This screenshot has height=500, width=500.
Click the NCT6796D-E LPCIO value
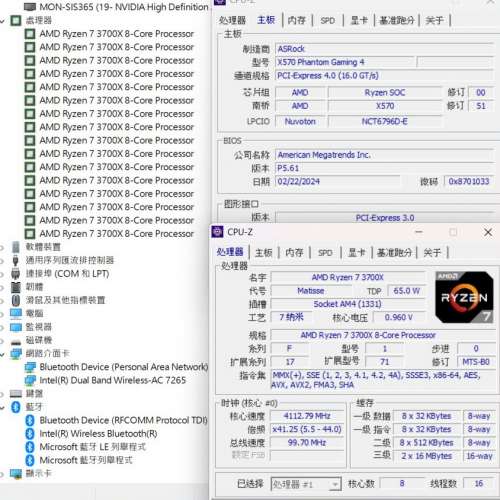385,121
